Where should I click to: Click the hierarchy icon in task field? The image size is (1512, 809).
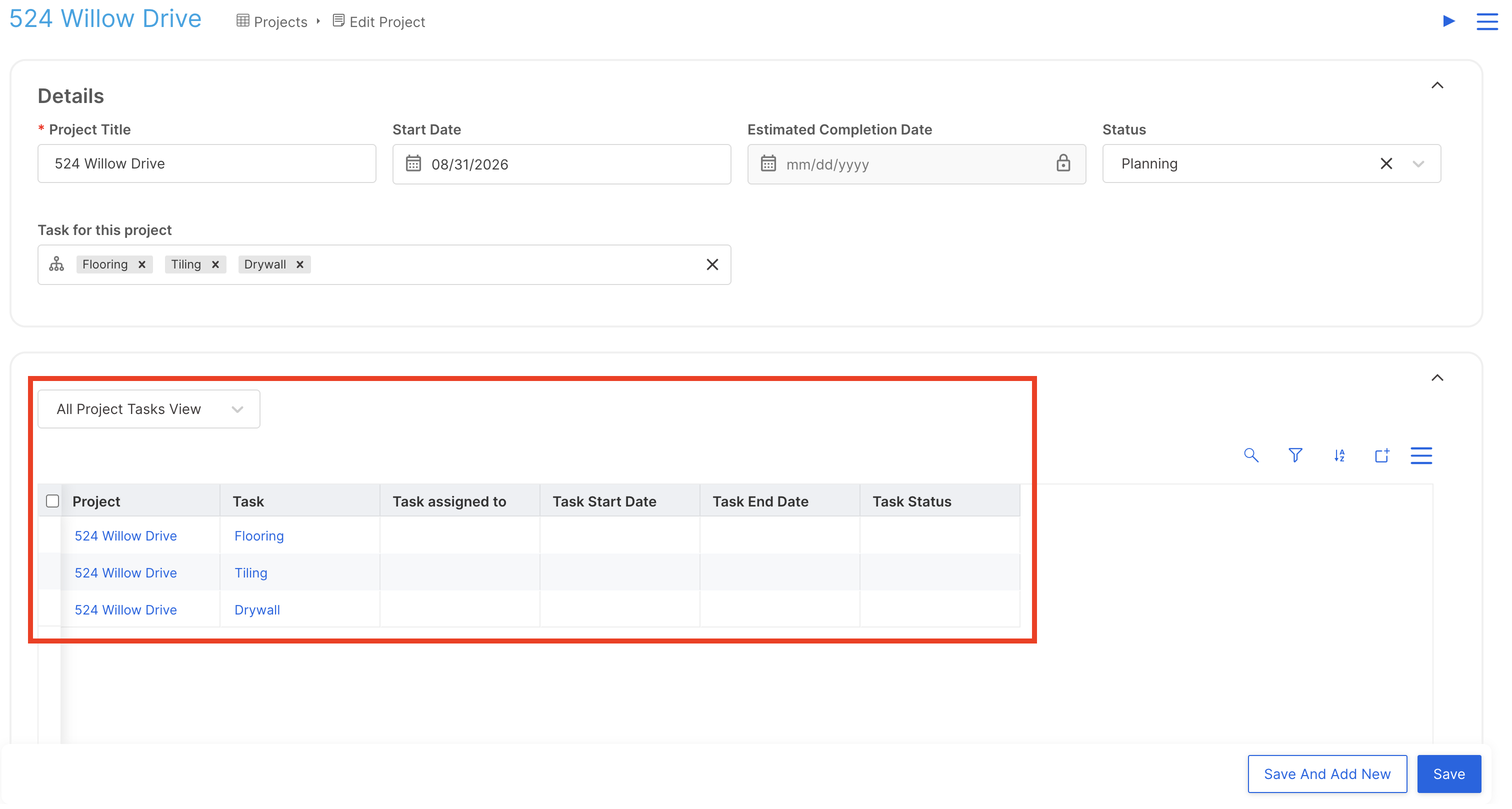tap(56, 263)
